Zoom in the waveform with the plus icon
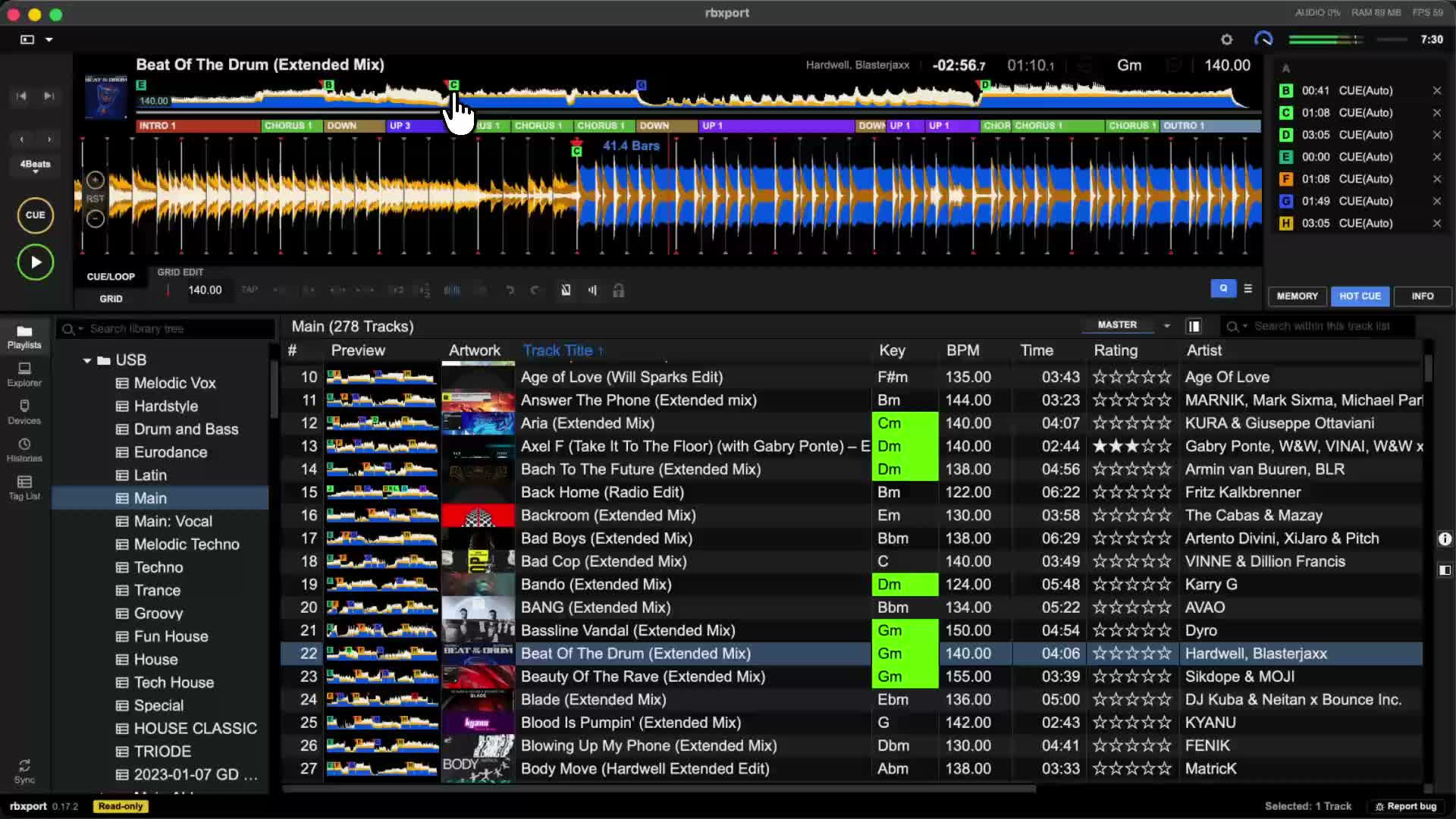This screenshot has width=1456, height=819. [x=95, y=180]
